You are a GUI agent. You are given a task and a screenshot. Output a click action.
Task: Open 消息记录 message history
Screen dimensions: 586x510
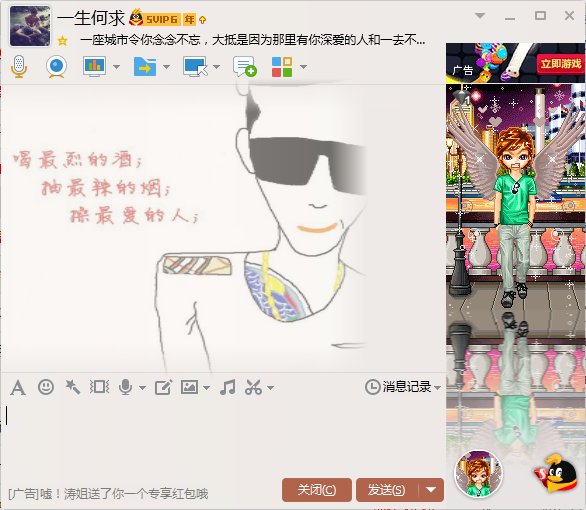coord(403,387)
